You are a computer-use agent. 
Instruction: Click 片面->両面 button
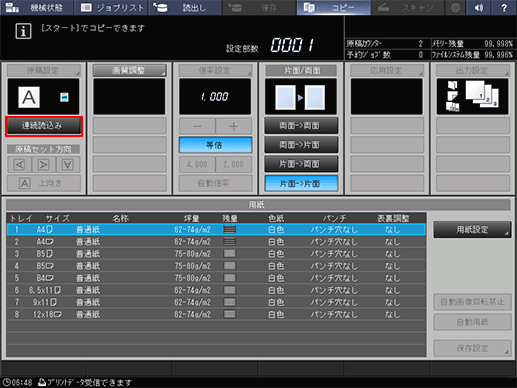pyautogui.click(x=301, y=164)
